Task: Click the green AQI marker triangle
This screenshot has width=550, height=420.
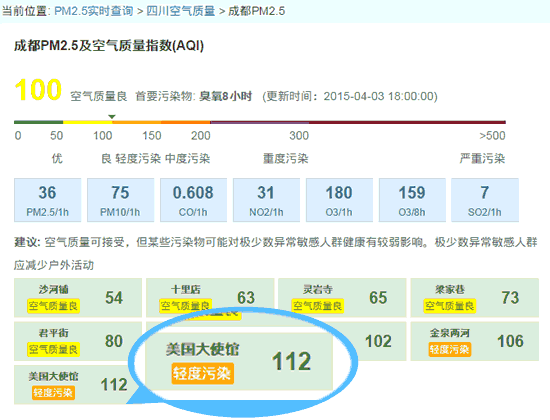Action: click(x=112, y=116)
